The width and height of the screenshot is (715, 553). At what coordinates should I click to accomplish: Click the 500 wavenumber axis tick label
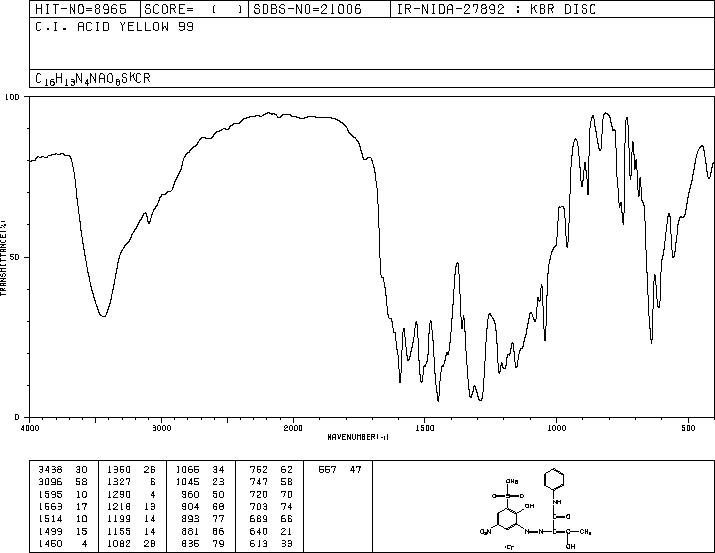click(x=688, y=428)
